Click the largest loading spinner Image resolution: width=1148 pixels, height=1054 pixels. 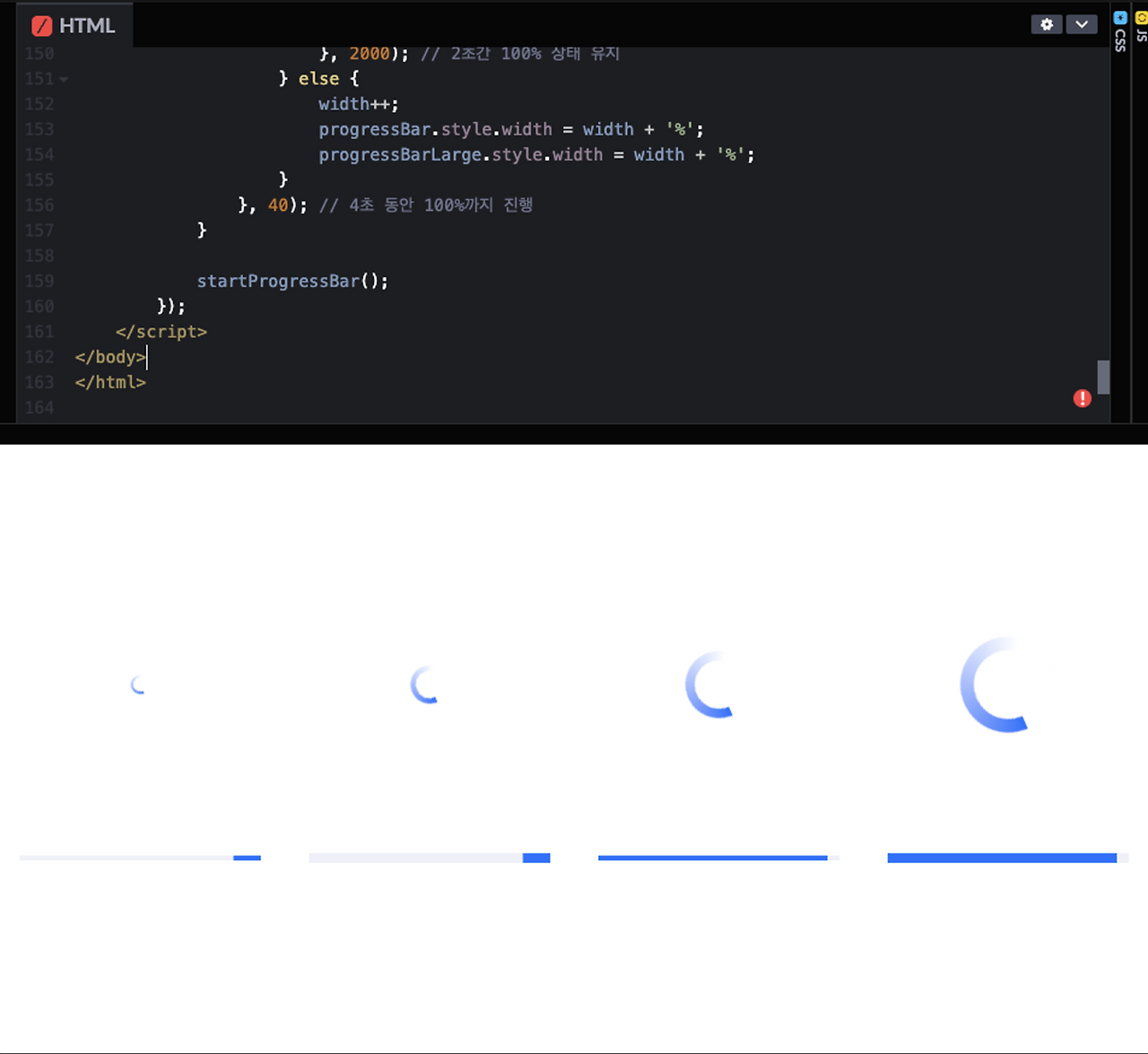tap(995, 684)
